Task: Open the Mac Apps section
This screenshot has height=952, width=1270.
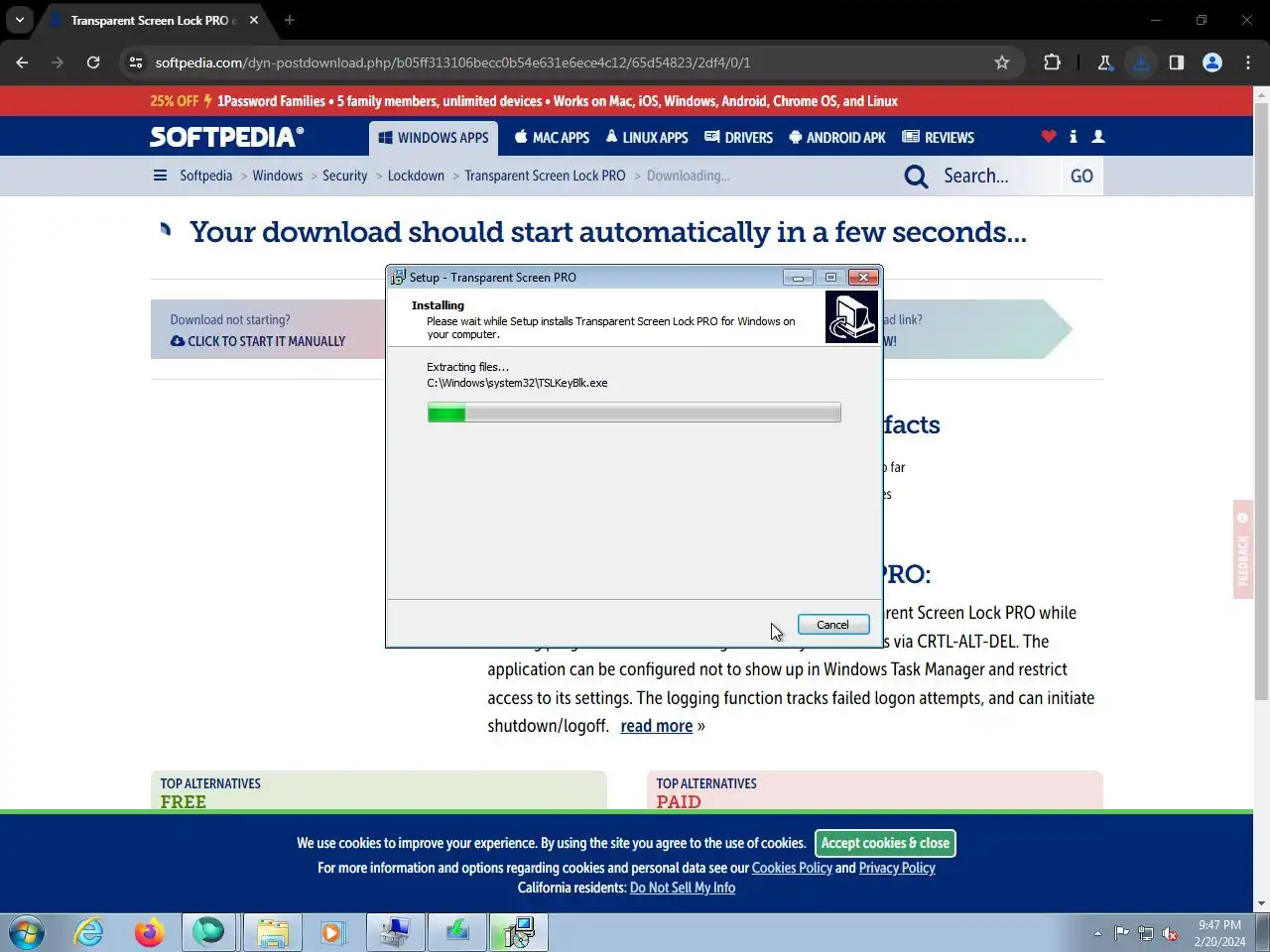Action: pos(552,138)
